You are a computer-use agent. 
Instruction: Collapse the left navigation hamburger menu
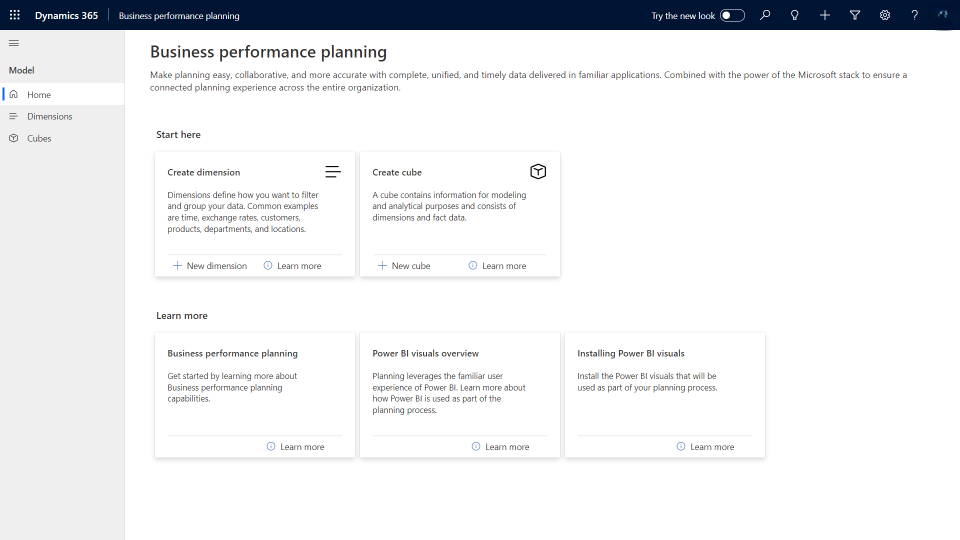[13, 43]
